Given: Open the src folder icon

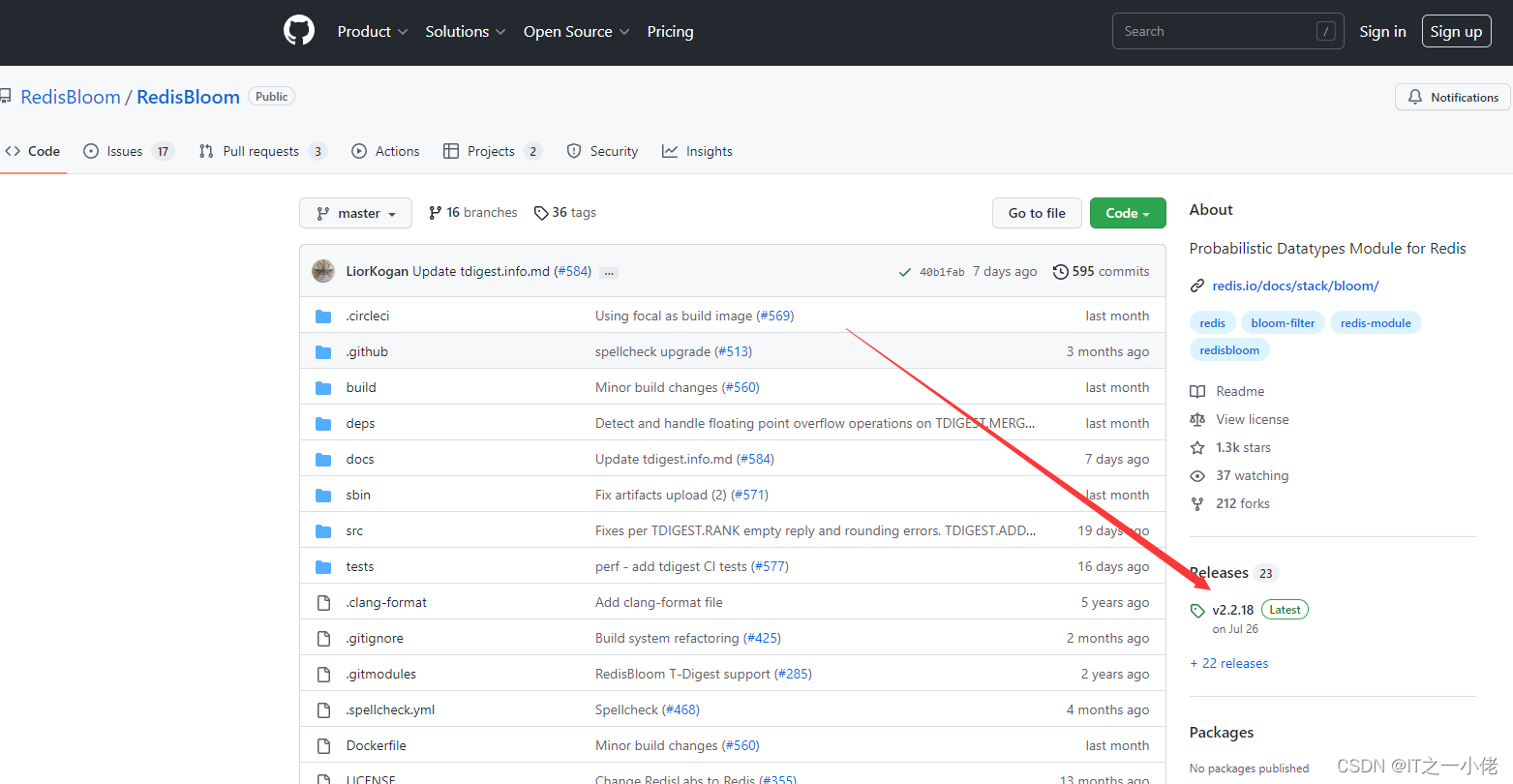Looking at the screenshot, I should pyautogui.click(x=323, y=530).
